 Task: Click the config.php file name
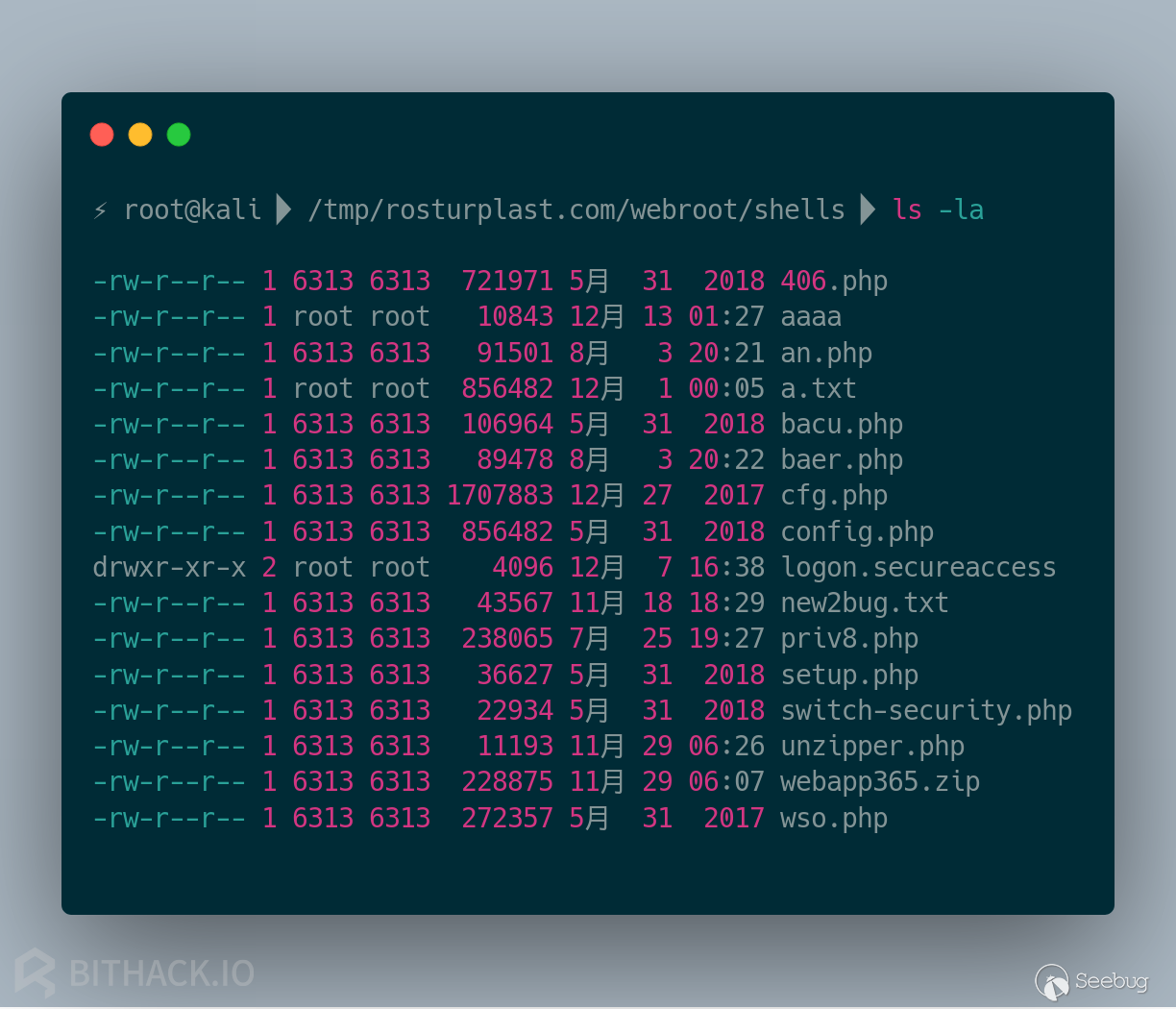pos(856,531)
